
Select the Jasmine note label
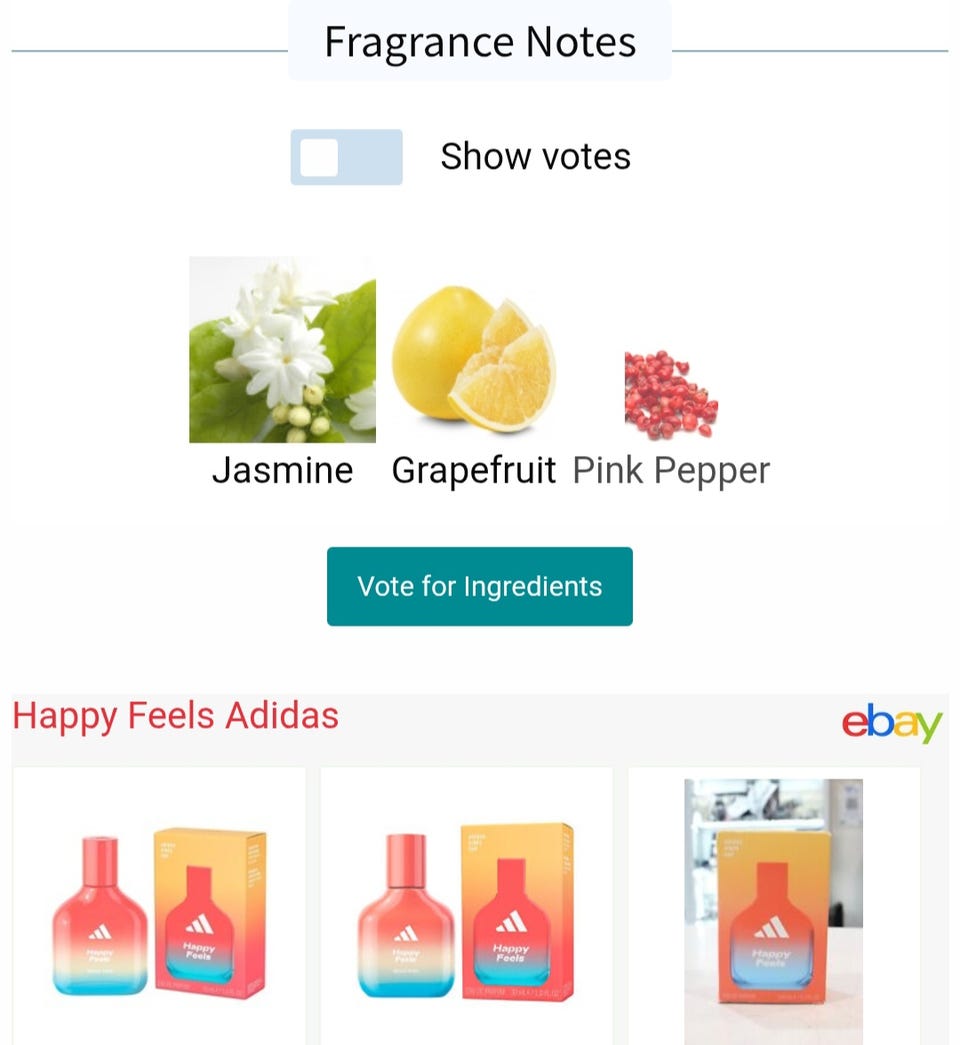tap(283, 471)
